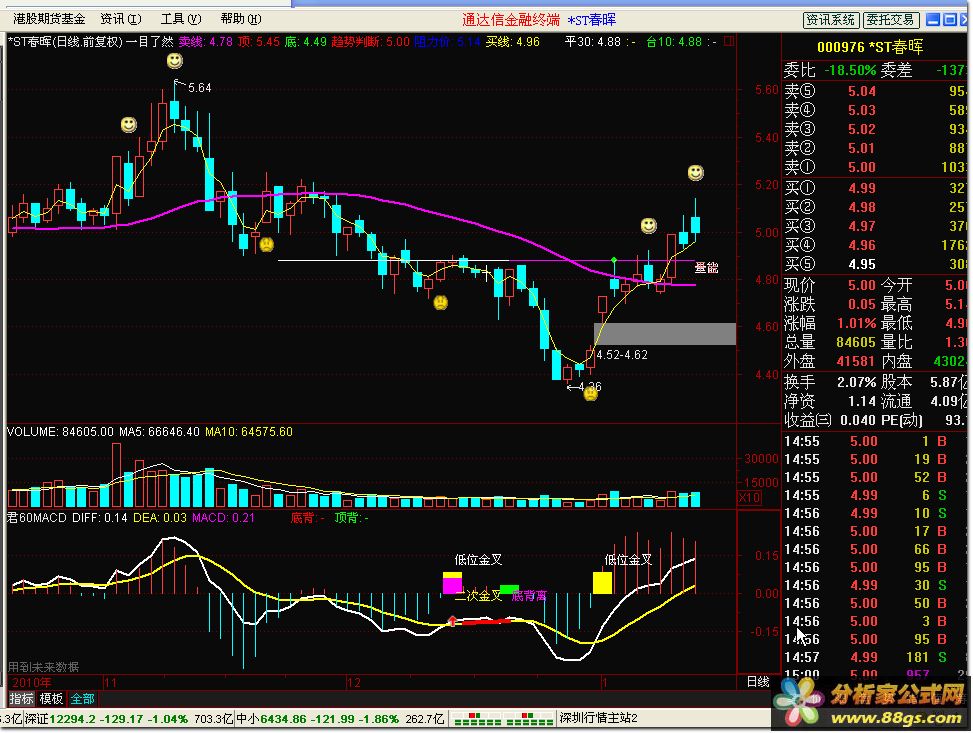Click the 14:57 tick row with volume 181
Image resolution: width=973 pixels, height=733 pixels.
(x=875, y=657)
